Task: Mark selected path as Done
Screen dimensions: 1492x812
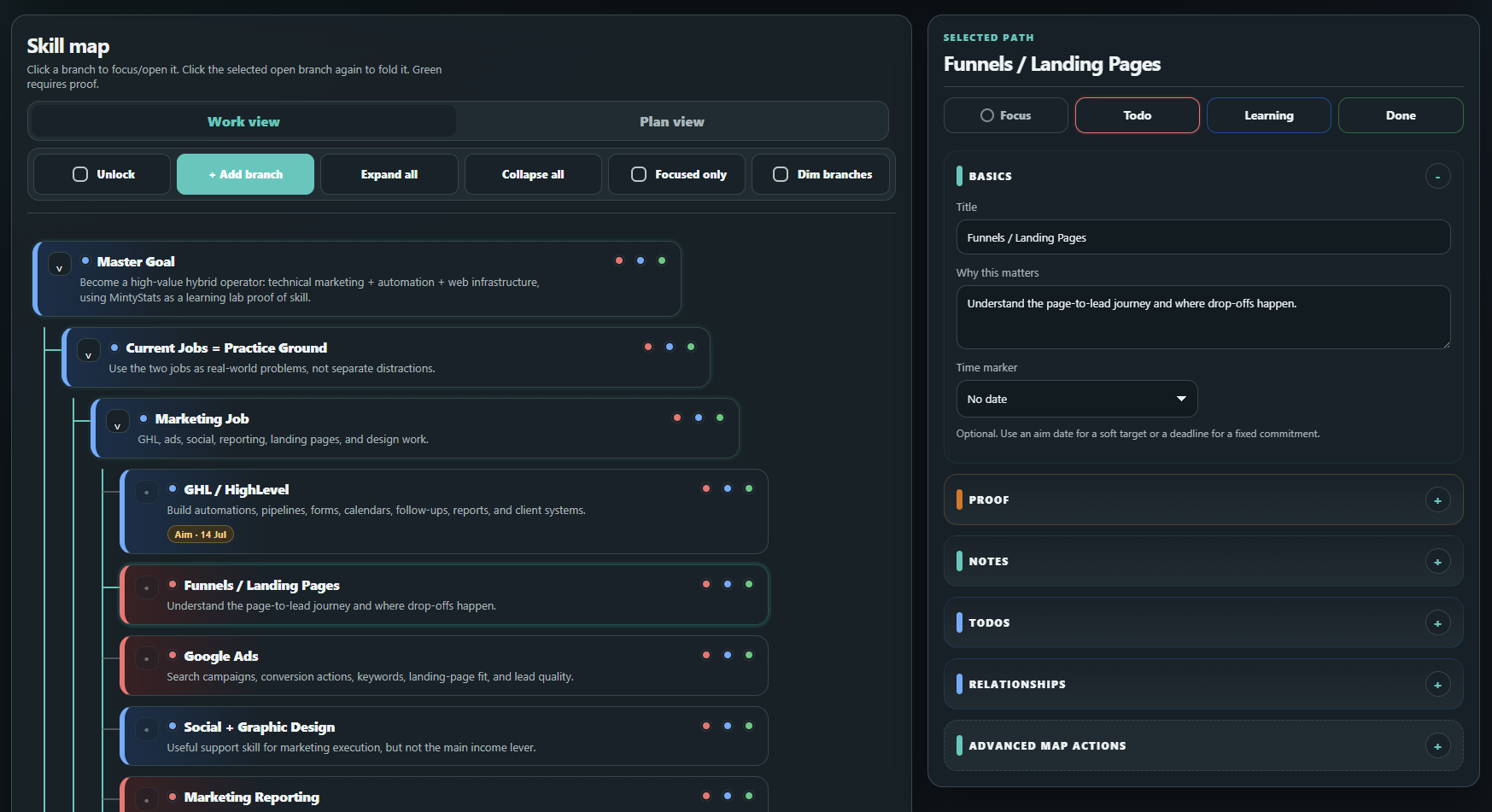Action: [x=1401, y=115]
